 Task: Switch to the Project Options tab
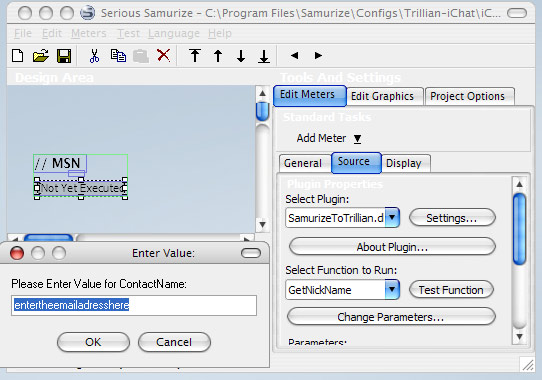[x=469, y=96]
